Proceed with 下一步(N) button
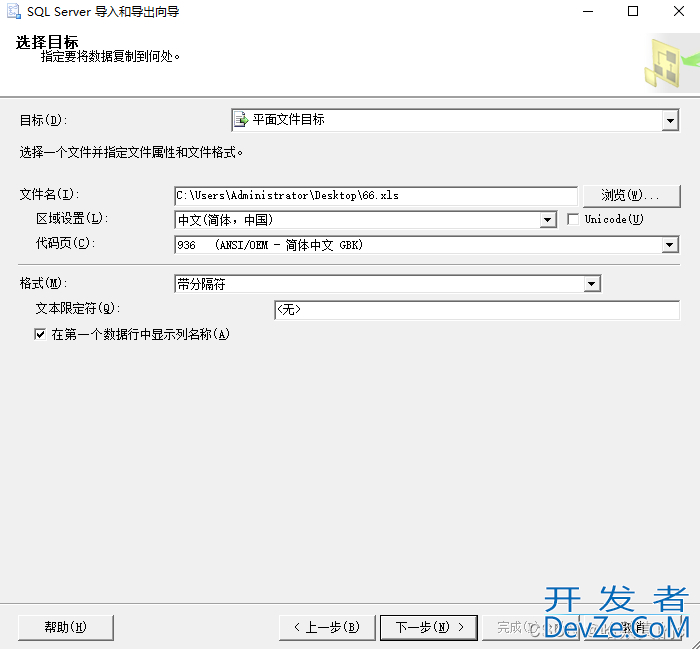Screen dimensions: 700x649 [429, 627]
